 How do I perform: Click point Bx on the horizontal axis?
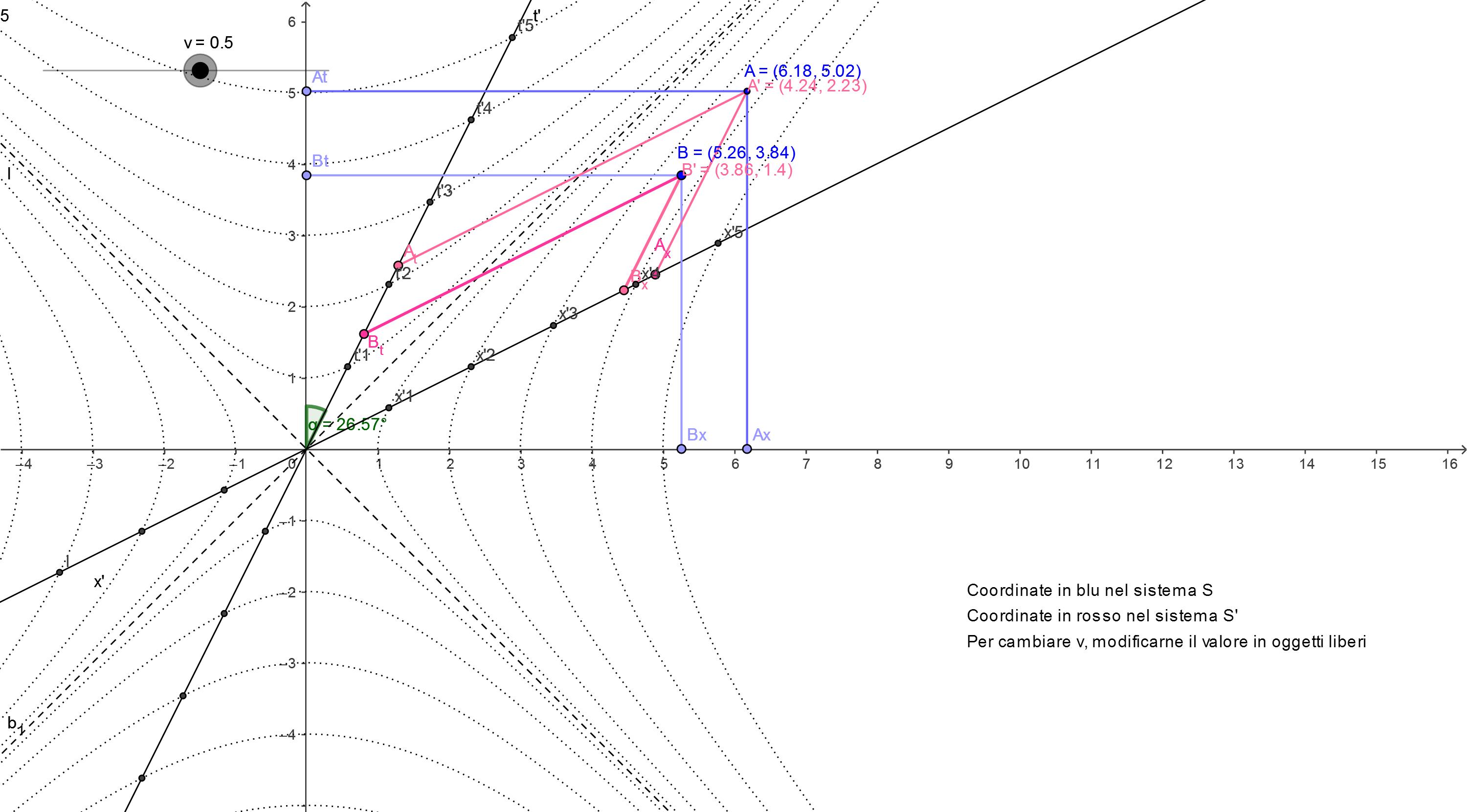(x=681, y=449)
